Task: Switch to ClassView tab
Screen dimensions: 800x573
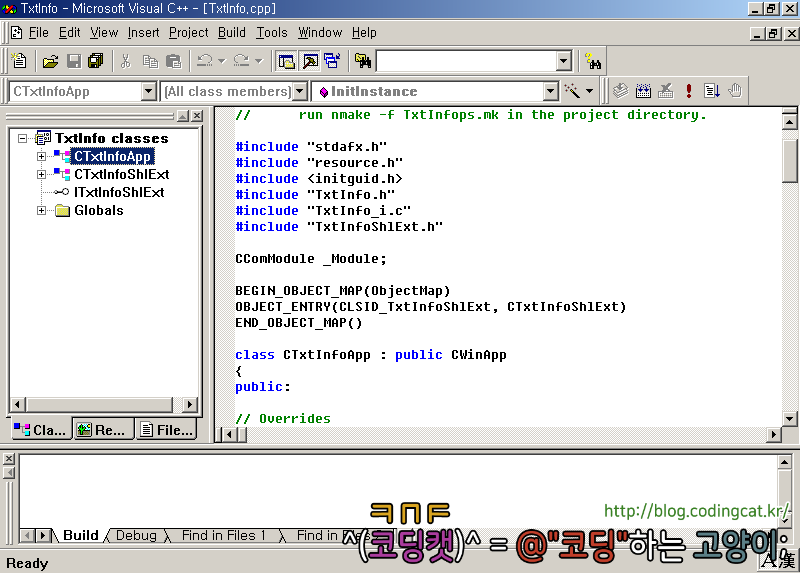Action: click(x=40, y=430)
